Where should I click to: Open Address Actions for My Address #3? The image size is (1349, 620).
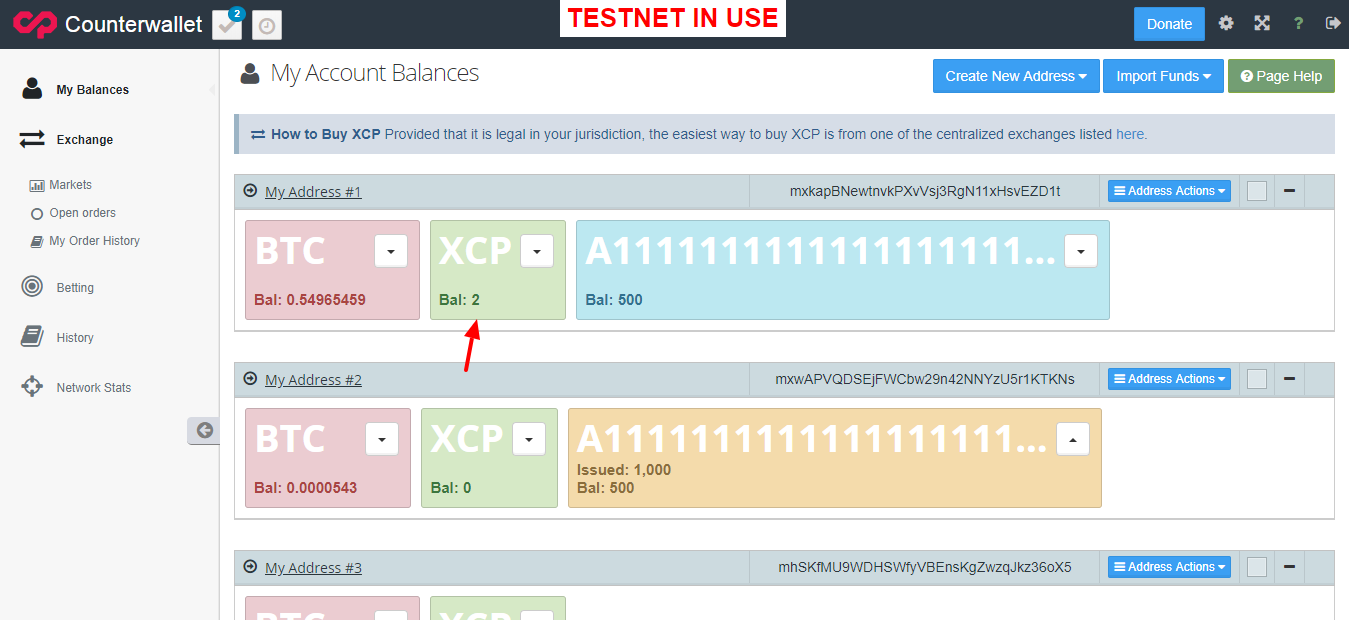point(1170,567)
